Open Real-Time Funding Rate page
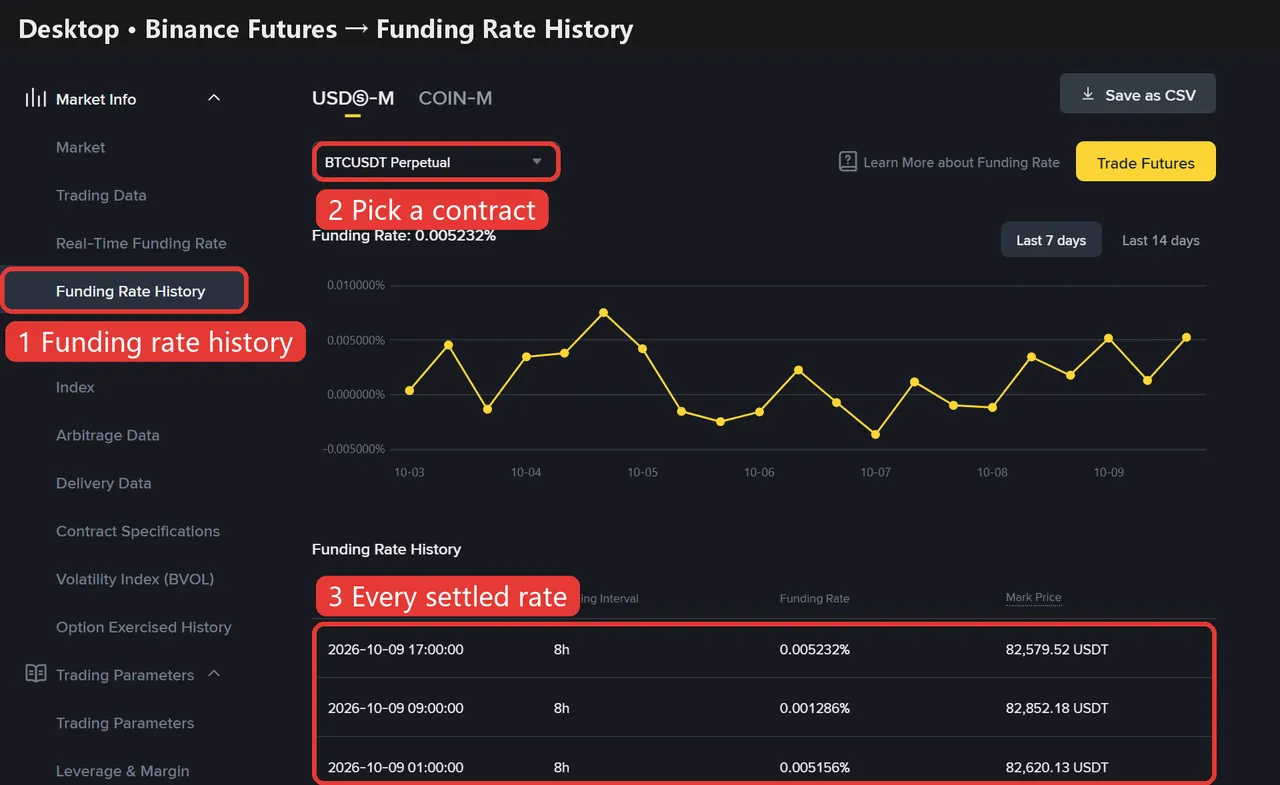This screenshot has height=785, width=1280. click(x=141, y=243)
